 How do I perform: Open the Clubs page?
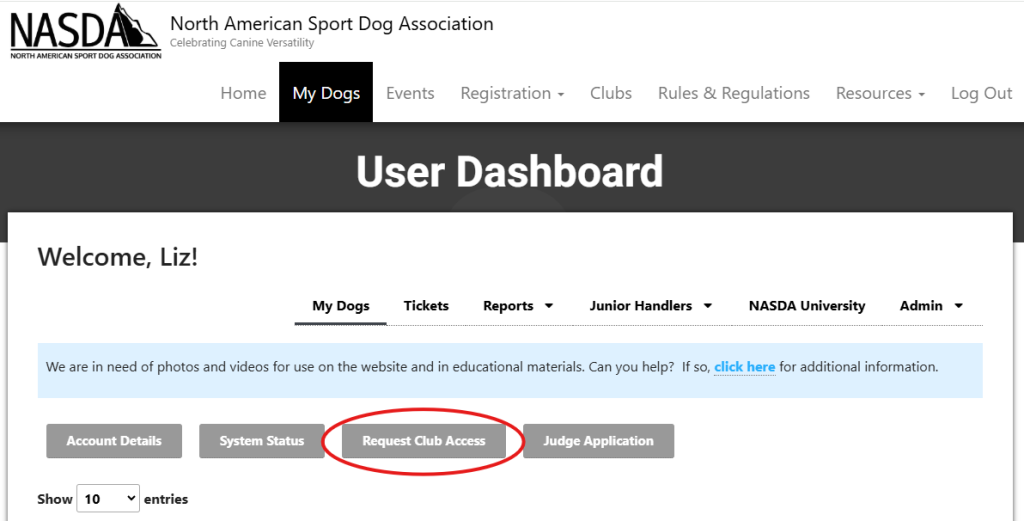(x=611, y=93)
